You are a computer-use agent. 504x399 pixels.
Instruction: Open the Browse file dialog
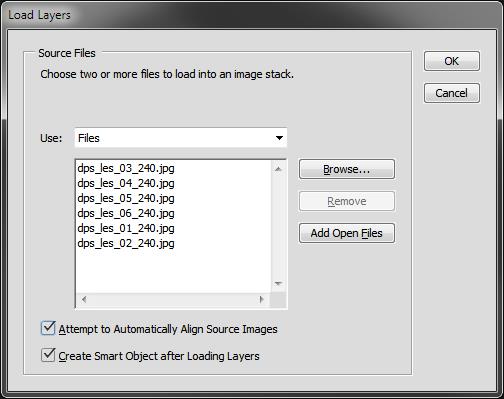click(x=347, y=169)
